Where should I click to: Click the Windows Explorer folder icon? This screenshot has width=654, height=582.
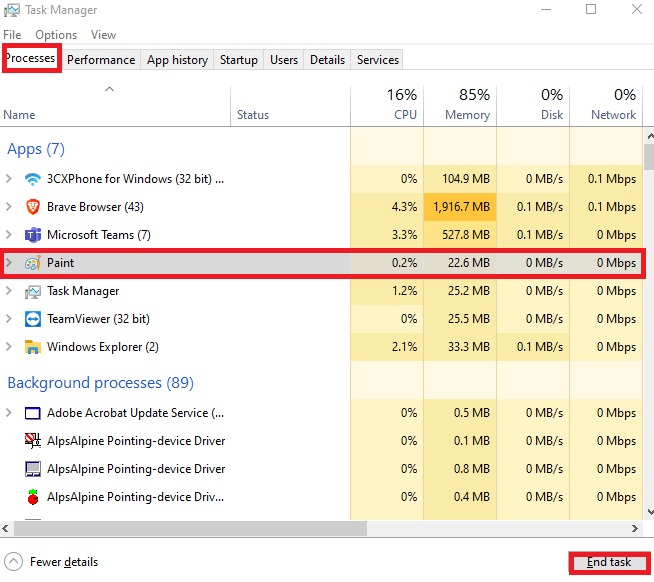pos(33,347)
